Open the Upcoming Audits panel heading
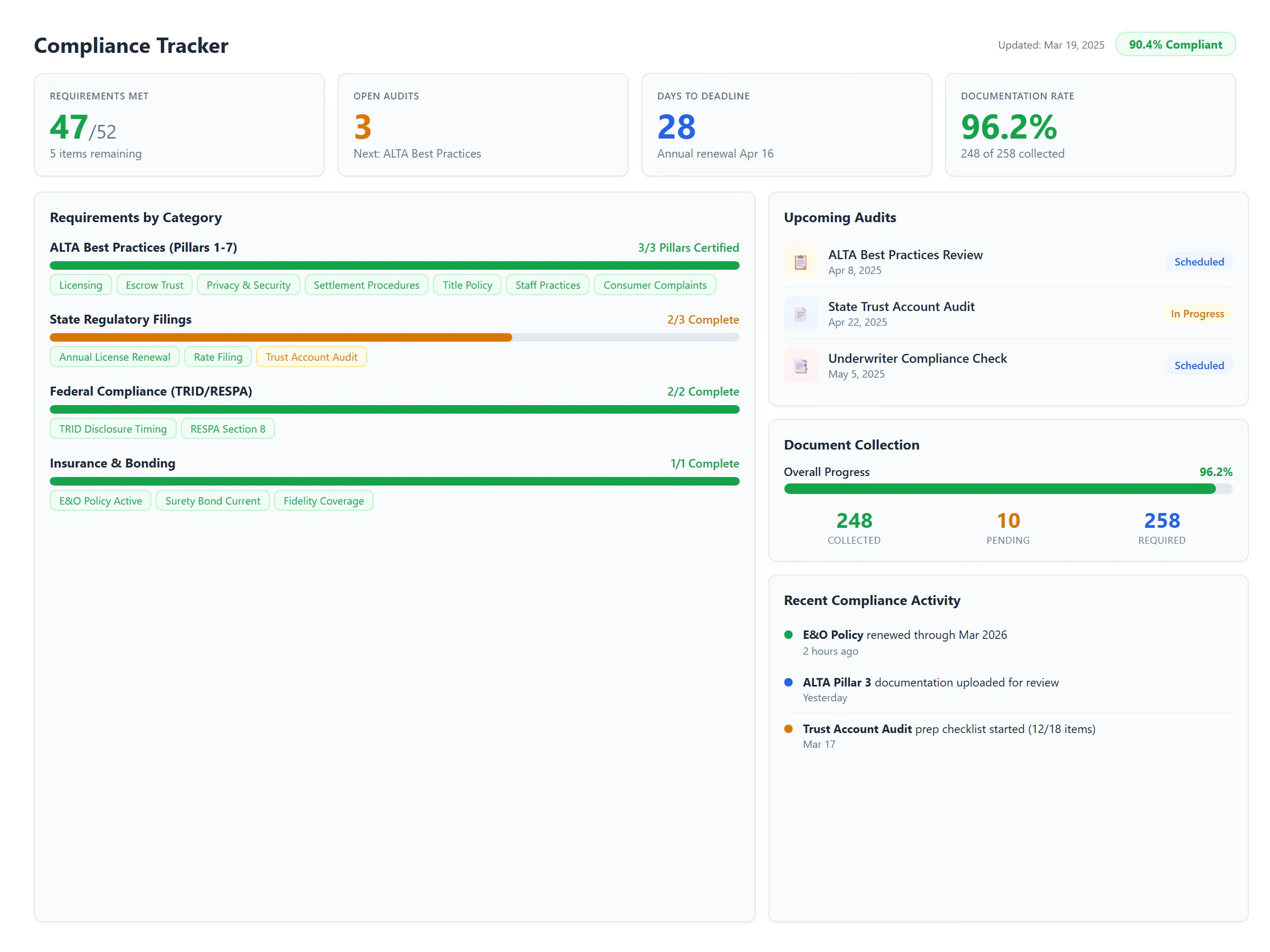The height and width of the screenshot is (952, 1270). (x=839, y=217)
